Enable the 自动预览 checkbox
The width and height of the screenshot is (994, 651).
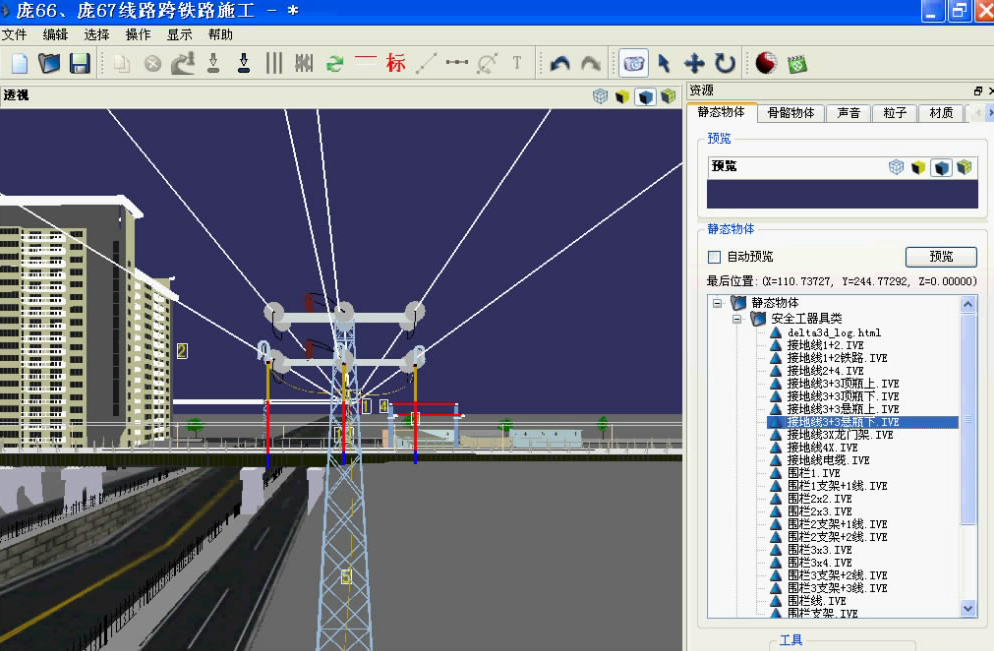point(714,257)
